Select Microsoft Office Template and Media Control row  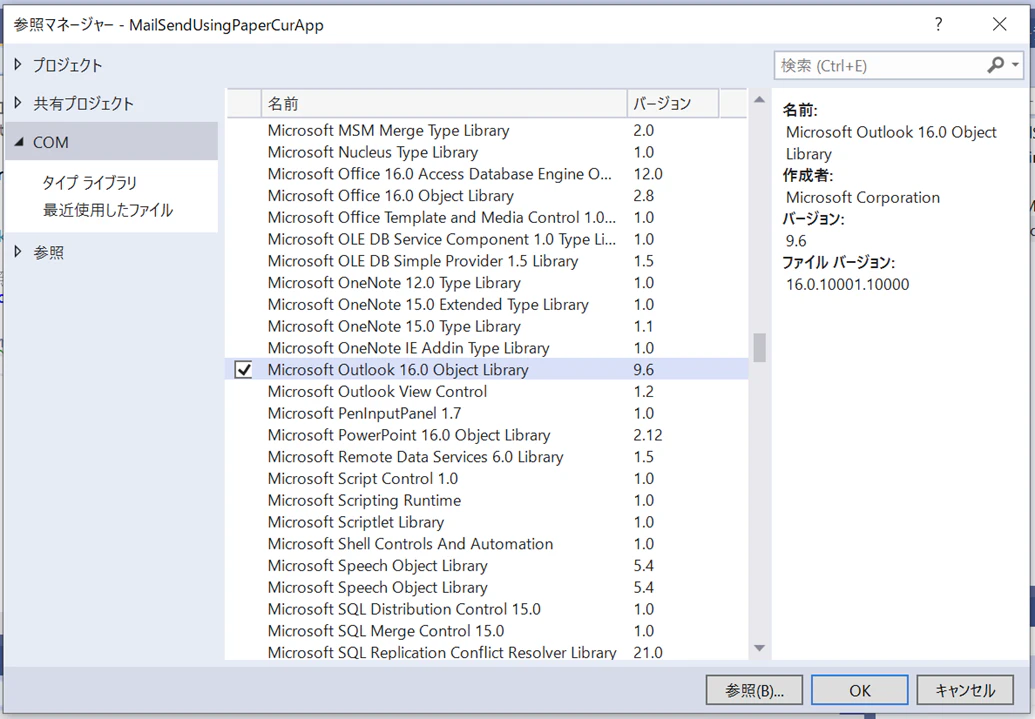coord(486,217)
